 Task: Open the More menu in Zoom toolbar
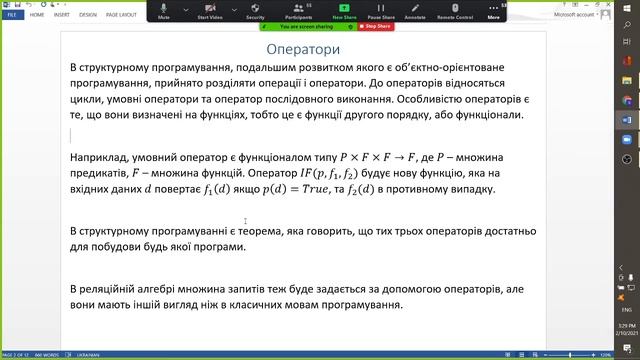pos(493,11)
